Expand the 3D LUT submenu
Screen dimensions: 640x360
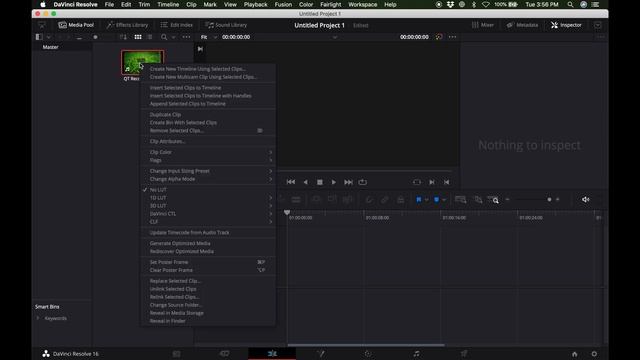[x=208, y=206]
